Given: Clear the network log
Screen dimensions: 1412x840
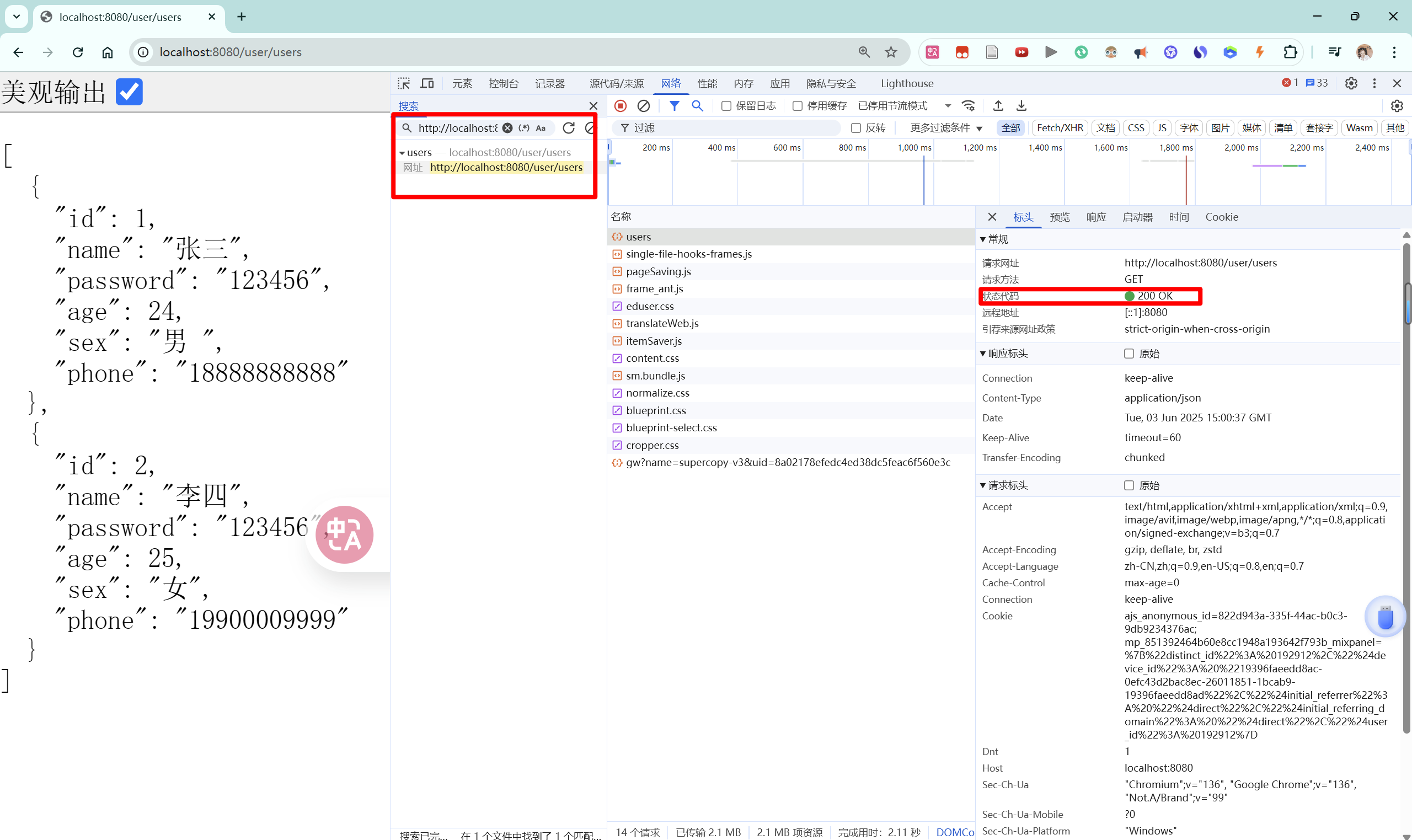Looking at the screenshot, I should (644, 106).
